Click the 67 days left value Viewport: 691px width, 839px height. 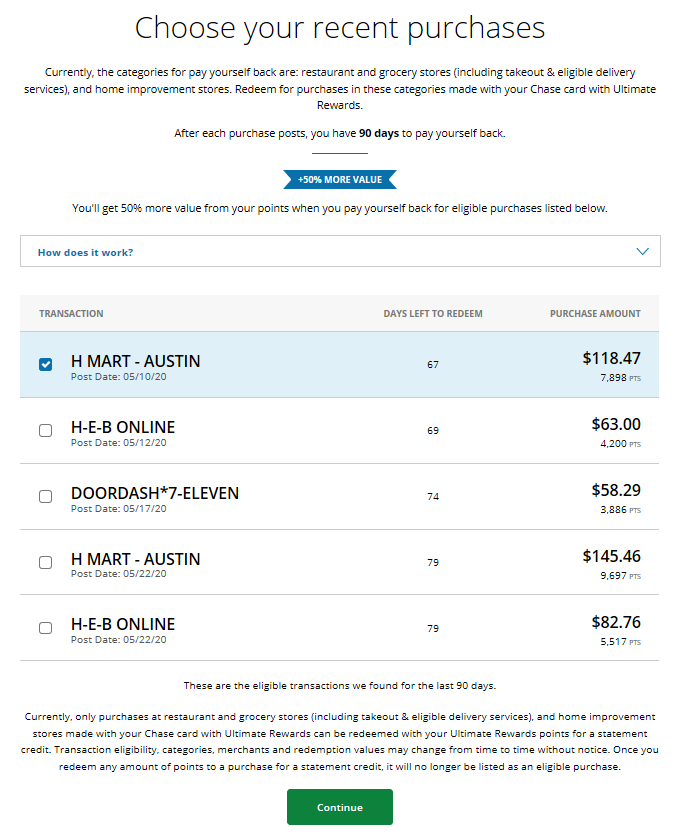point(433,365)
